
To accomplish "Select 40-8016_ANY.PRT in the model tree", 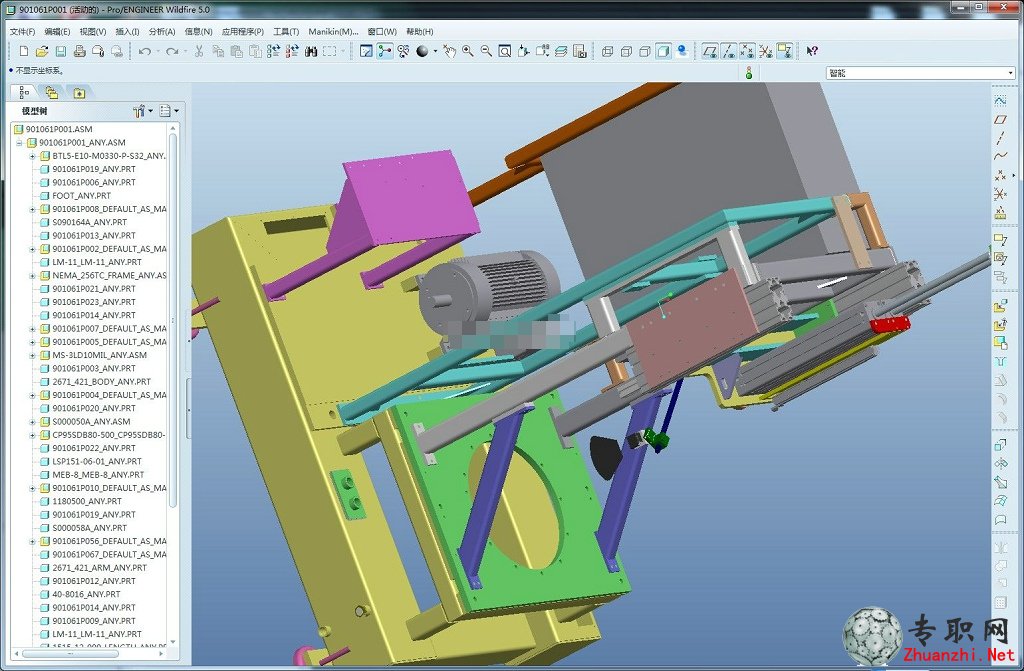I will point(86,595).
